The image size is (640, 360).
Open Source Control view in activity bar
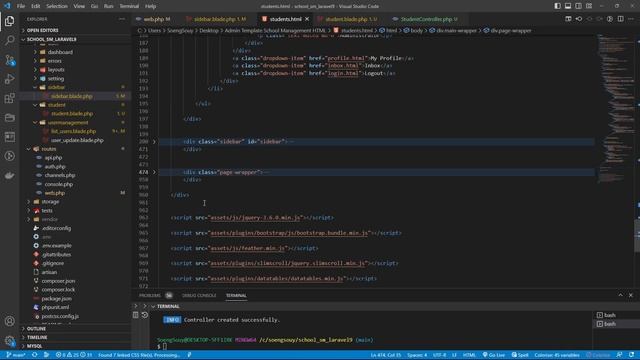[x=9, y=60]
